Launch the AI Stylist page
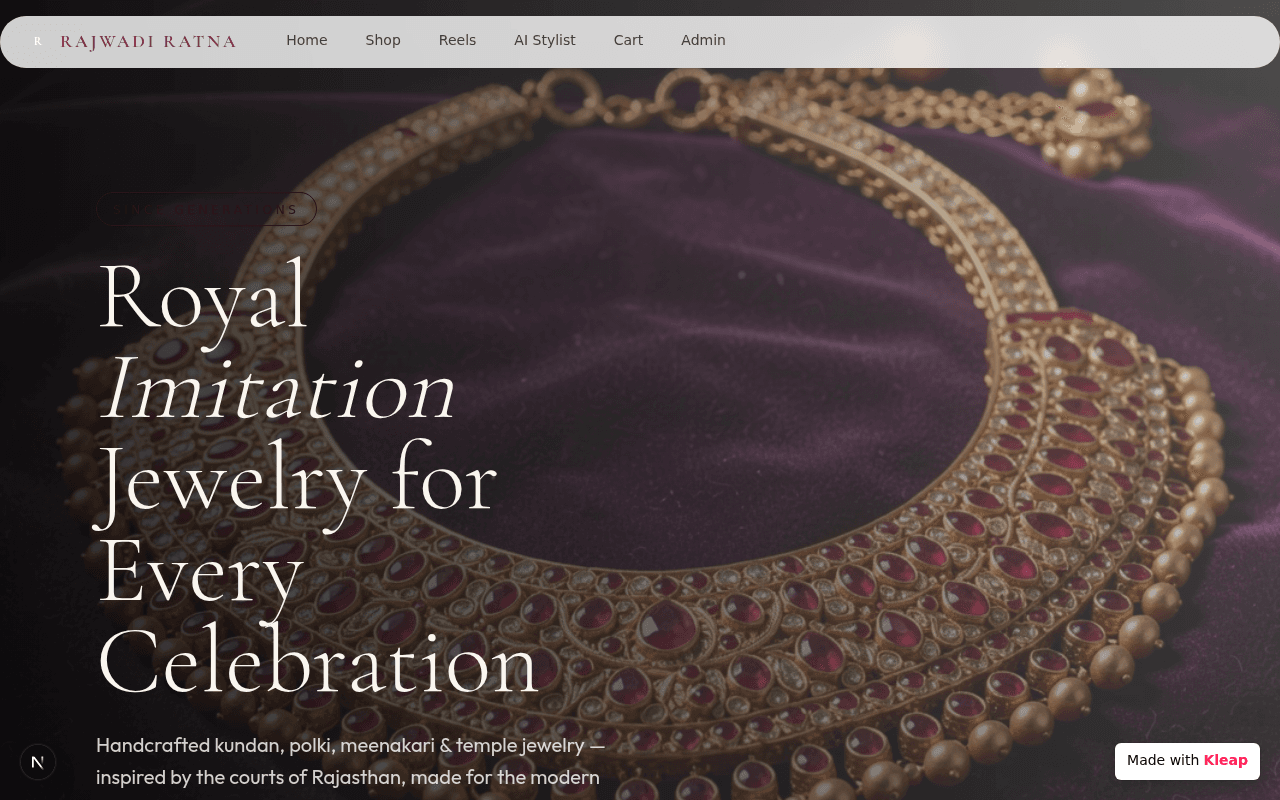The height and width of the screenshot is (800, 1280). click(545, 40)
